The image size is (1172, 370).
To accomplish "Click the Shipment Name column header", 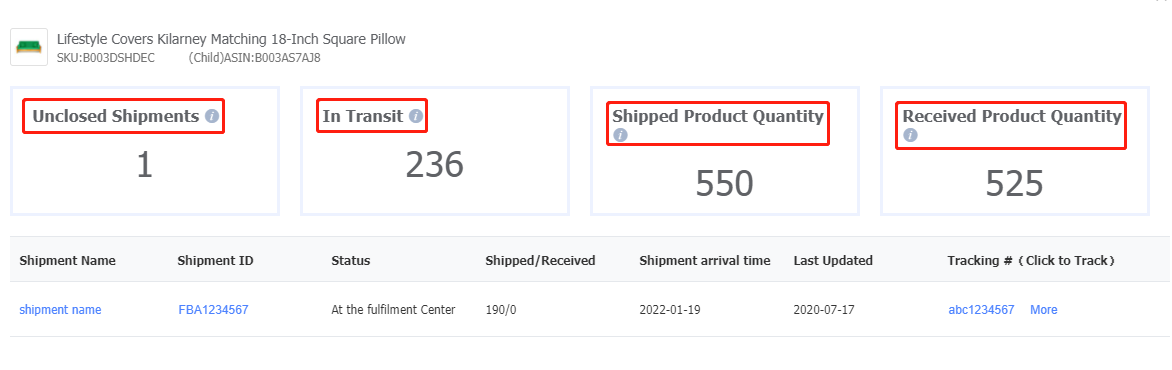I will (67, 261).
